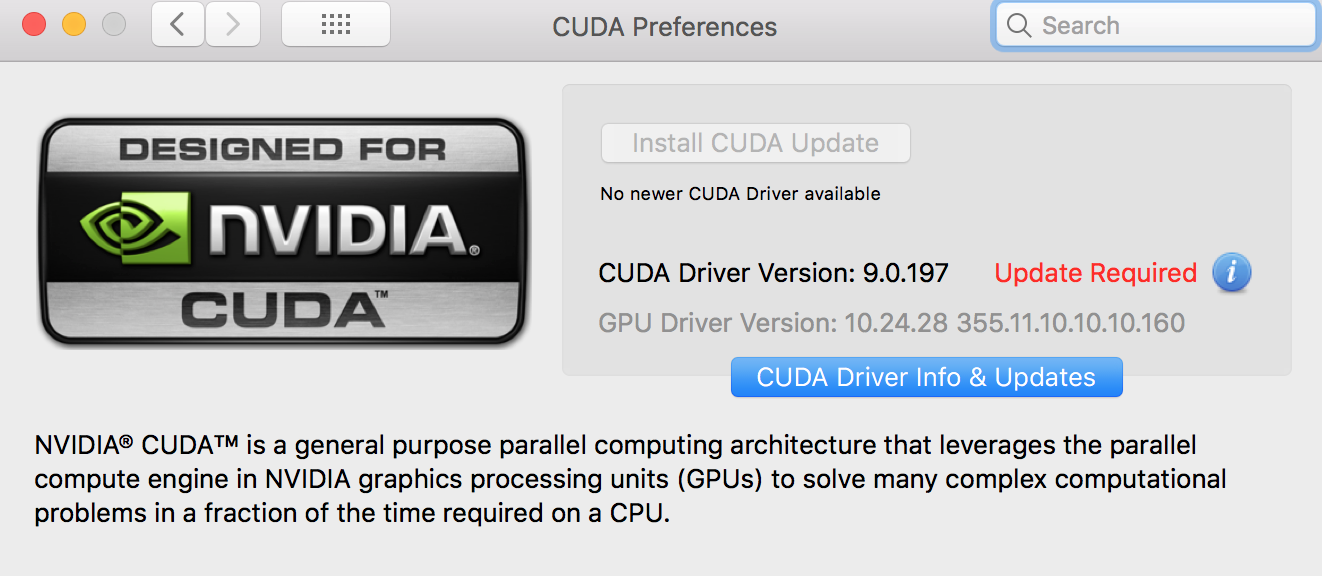Image resolution: width=1322 pixels, height=576 pixels.
Task: Minimize the window with the yellow button
Action: pos(74,25)
